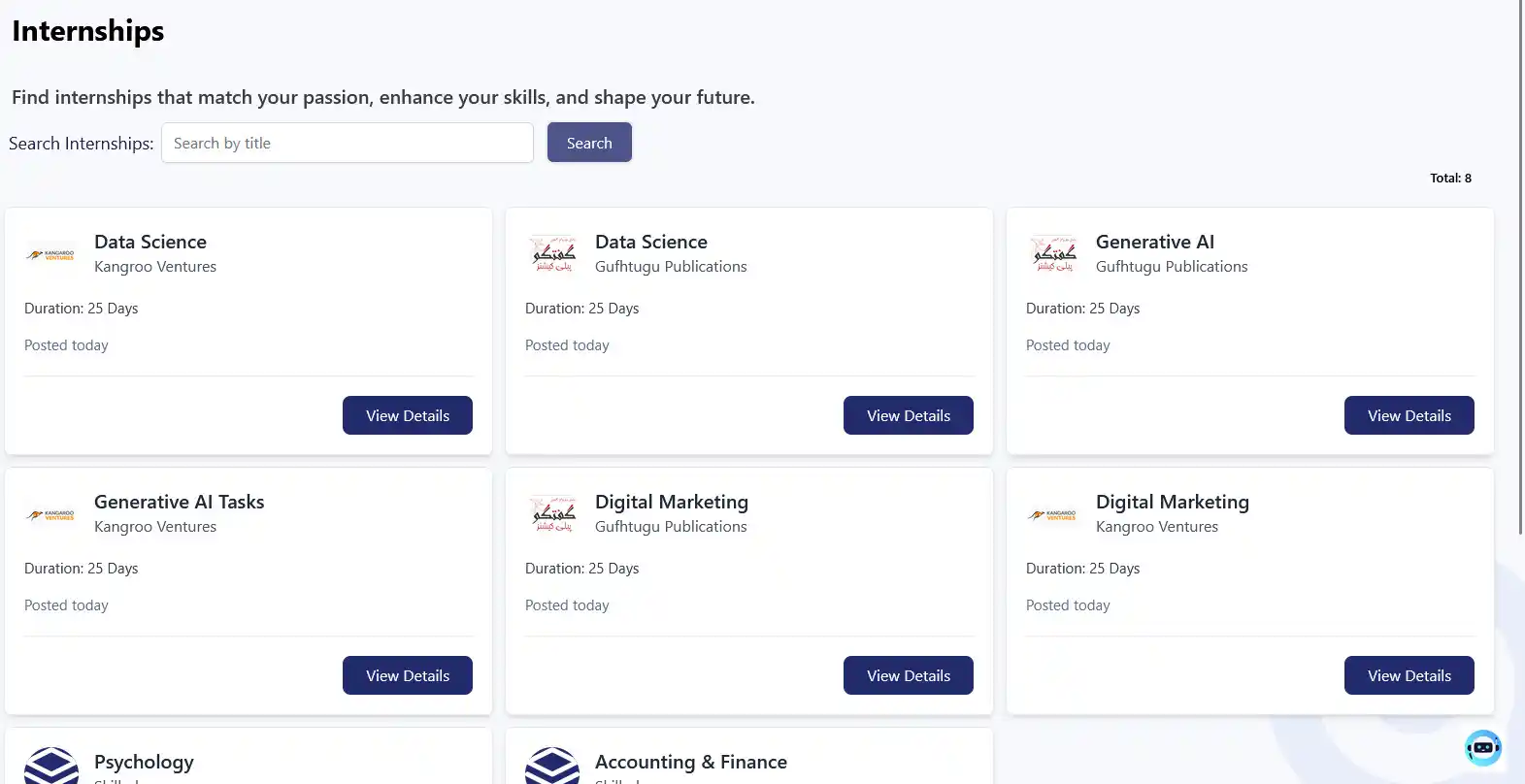Open the Accounting & Finance internship title
Viewport: 1525px width, 784px height.
[x=691, y=762]
